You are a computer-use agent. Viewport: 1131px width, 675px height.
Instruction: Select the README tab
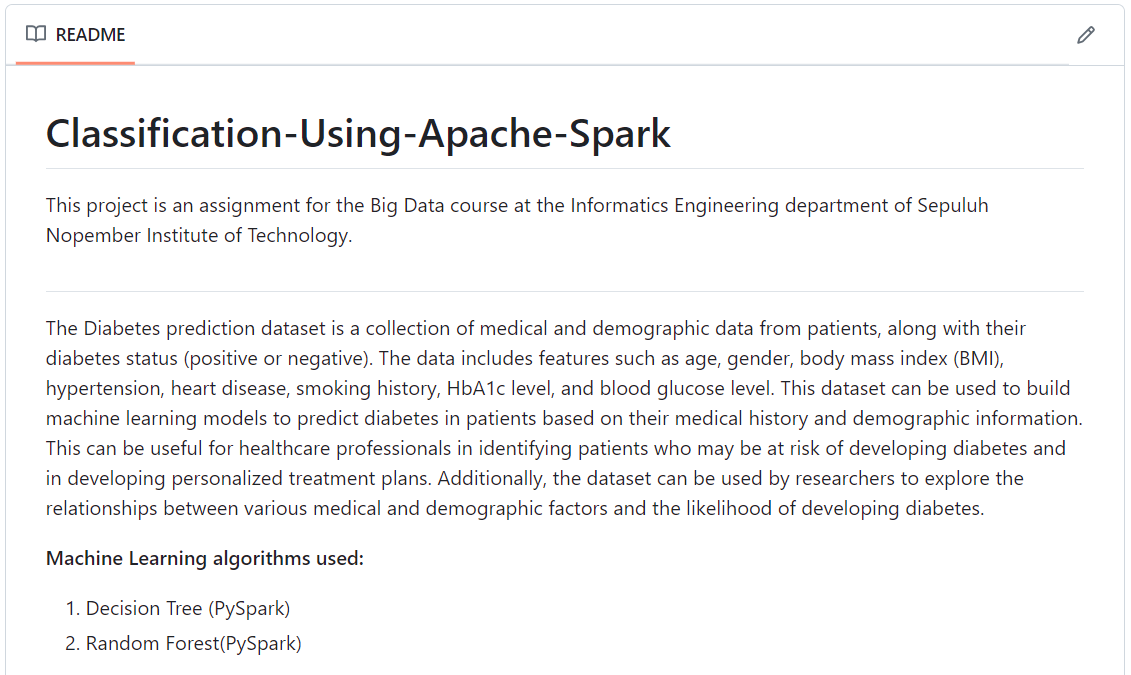(76, 35)
